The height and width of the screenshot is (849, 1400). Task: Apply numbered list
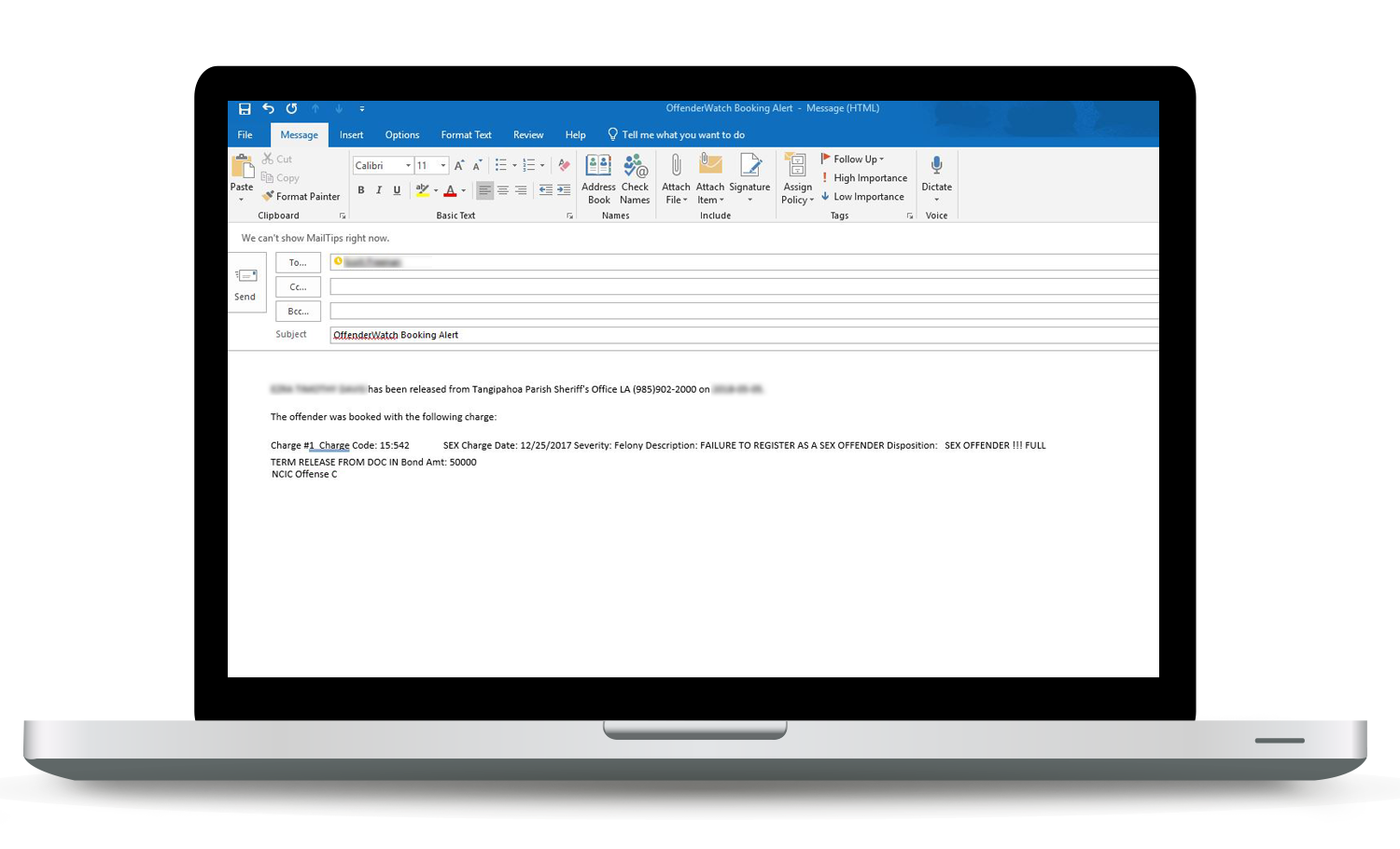coord(528,166)
